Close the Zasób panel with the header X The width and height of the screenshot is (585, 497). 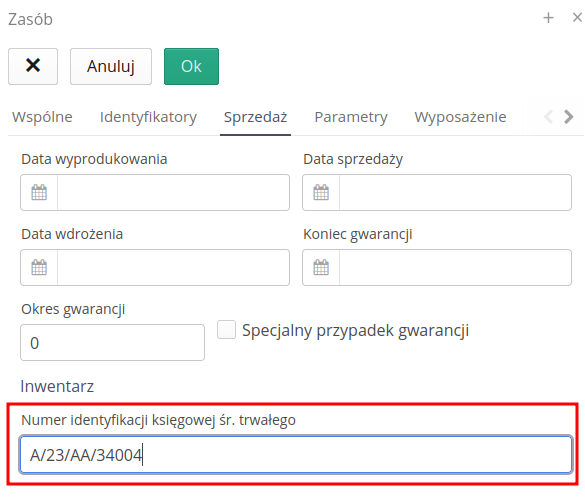[x=577, y=18]
